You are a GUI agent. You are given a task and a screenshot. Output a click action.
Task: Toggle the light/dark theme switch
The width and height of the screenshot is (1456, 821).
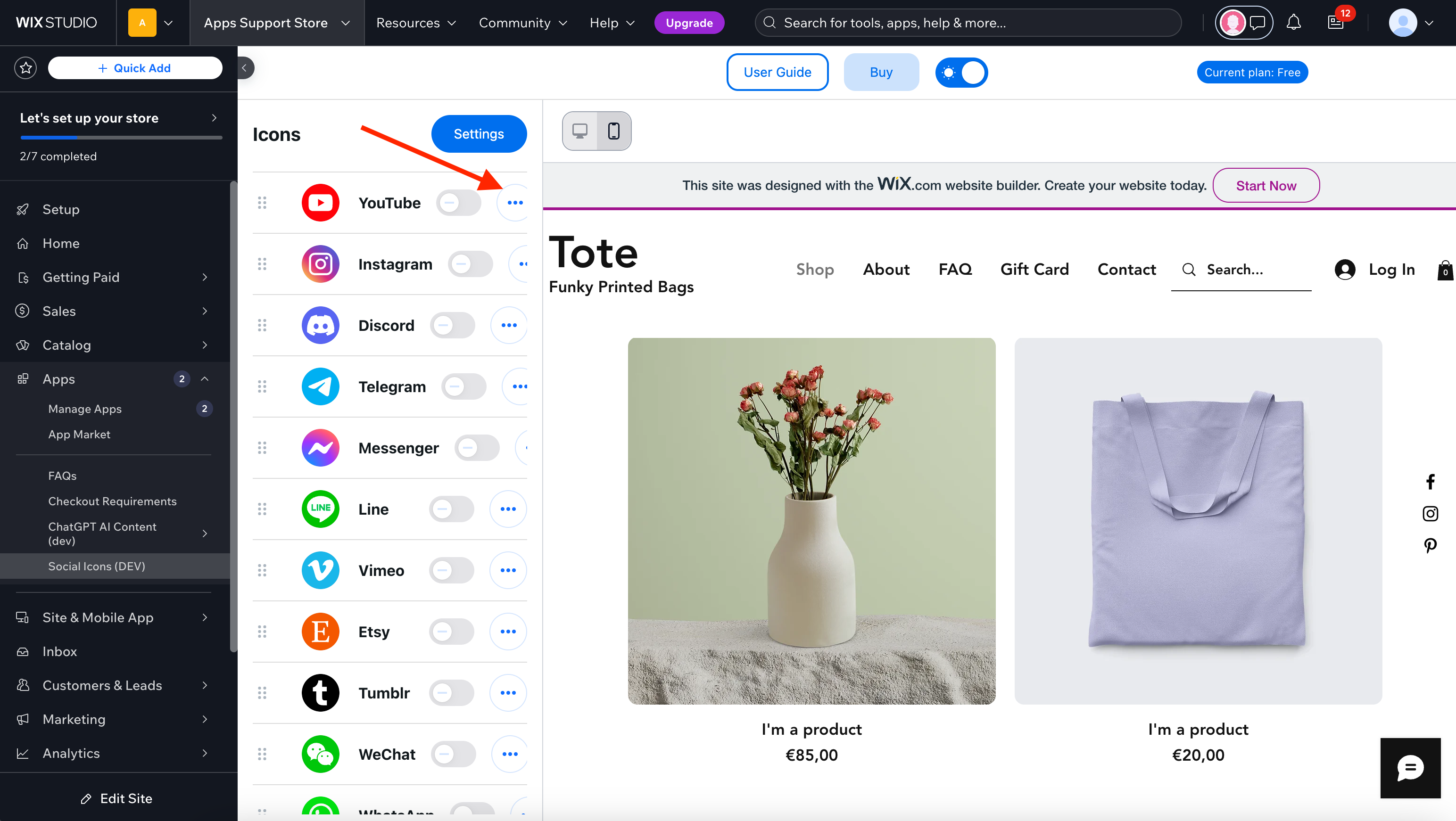point(961,72)
